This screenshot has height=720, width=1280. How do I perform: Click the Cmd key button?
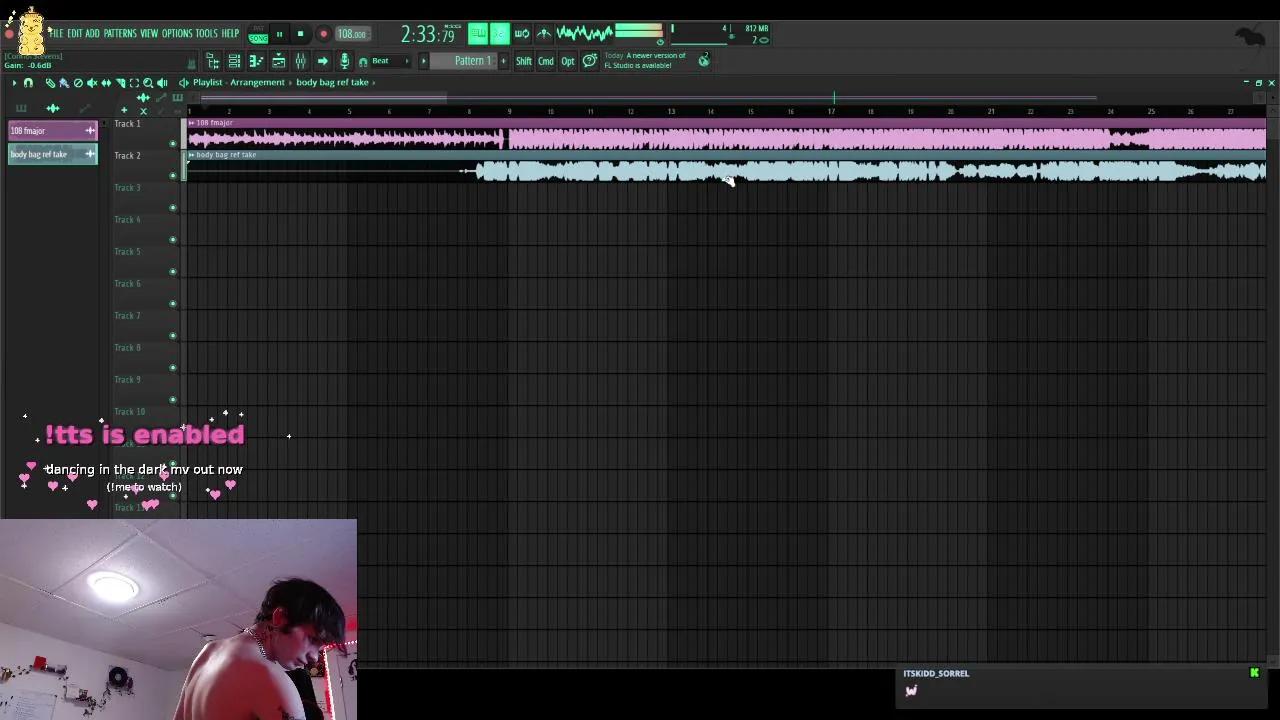(x=546, y=61)
